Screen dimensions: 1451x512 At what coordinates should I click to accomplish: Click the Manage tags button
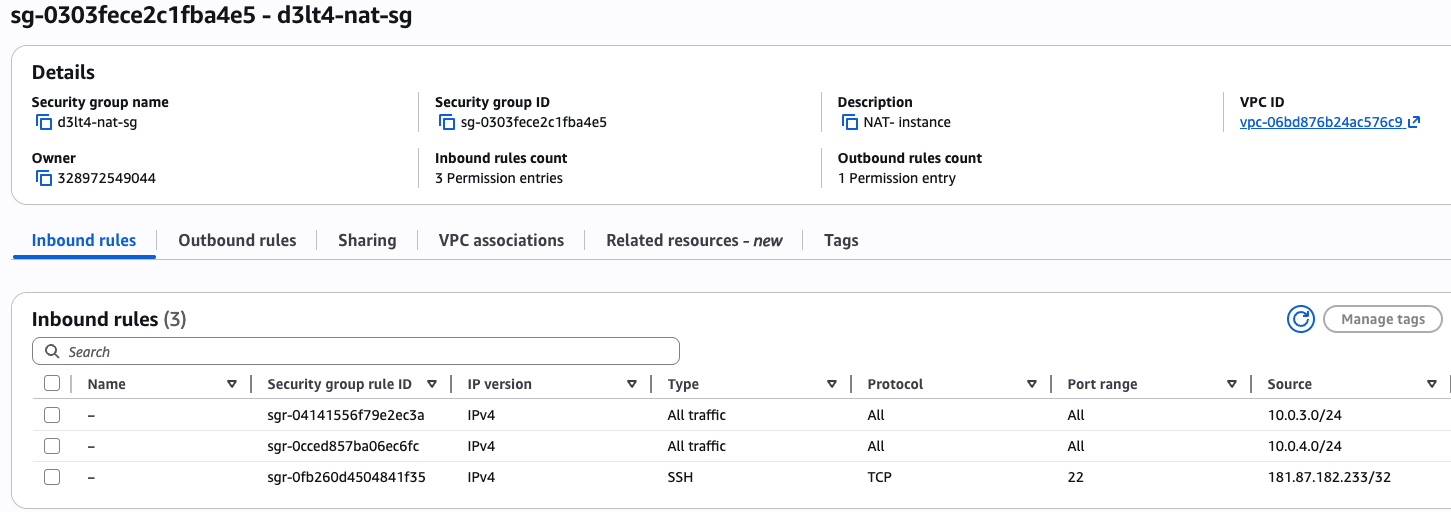point(1382,319)
